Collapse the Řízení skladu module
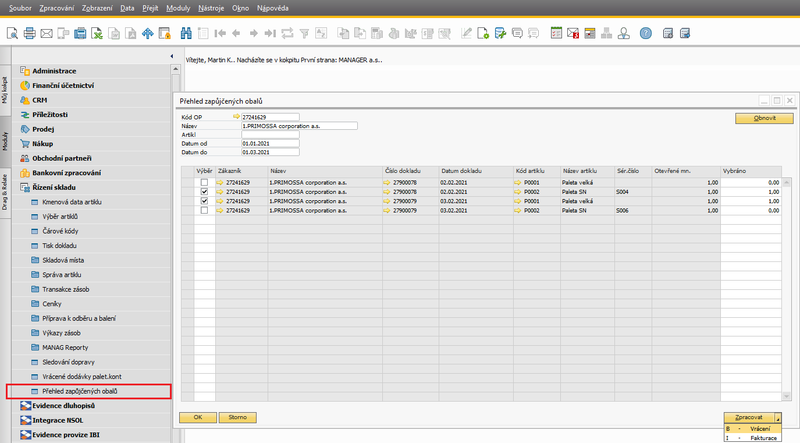 pyautogui.click(x=54, y=187)
